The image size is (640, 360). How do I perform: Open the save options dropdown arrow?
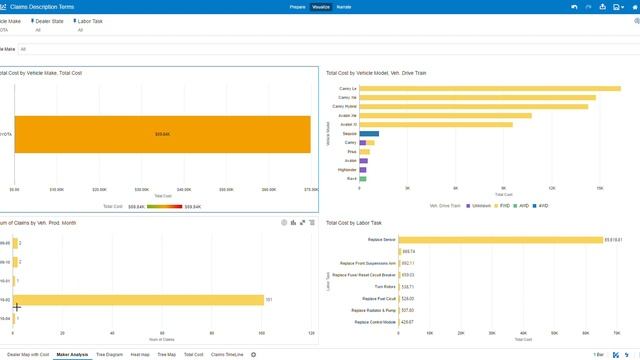coord(622,7)
